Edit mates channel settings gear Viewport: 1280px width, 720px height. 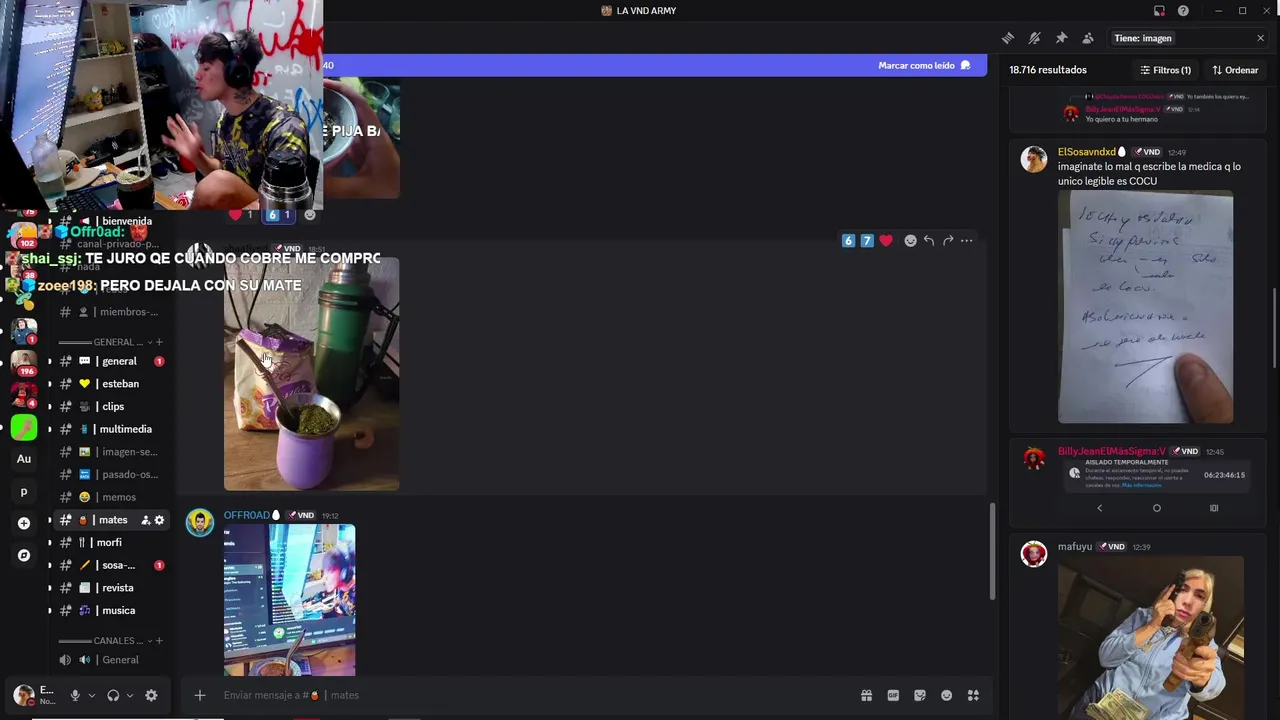click(159, 520)
